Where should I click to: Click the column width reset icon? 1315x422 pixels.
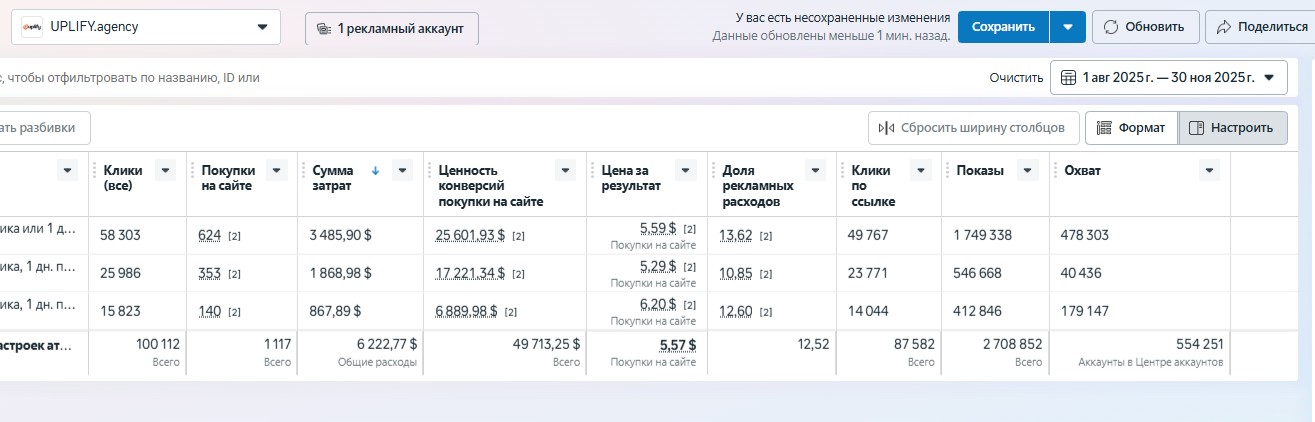(x=886, y=128)
